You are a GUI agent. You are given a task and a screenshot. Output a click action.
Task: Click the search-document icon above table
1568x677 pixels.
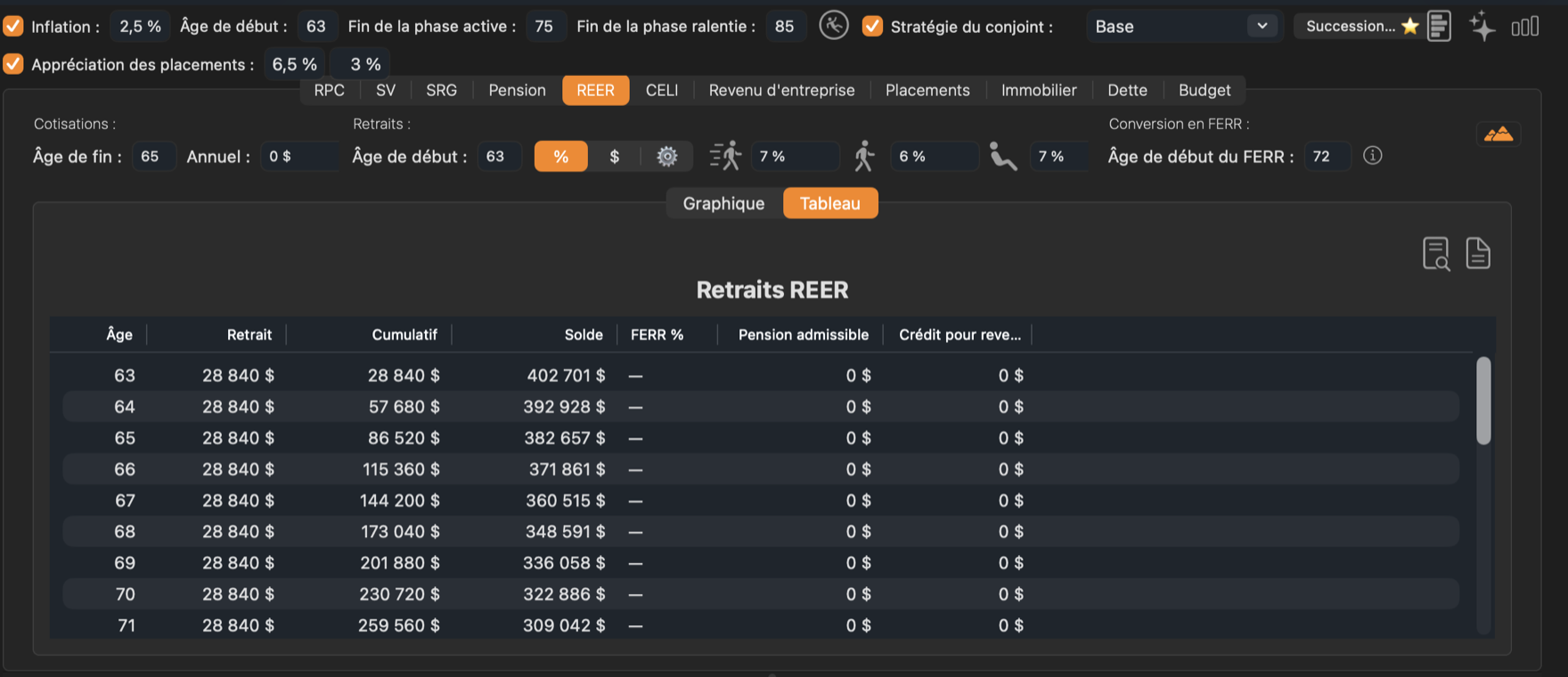[x=1436, y=254]
